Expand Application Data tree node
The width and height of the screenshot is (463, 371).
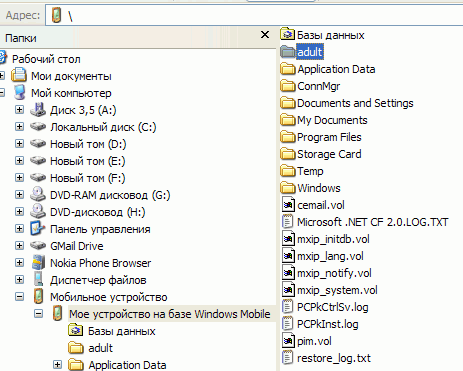point(57,365)
